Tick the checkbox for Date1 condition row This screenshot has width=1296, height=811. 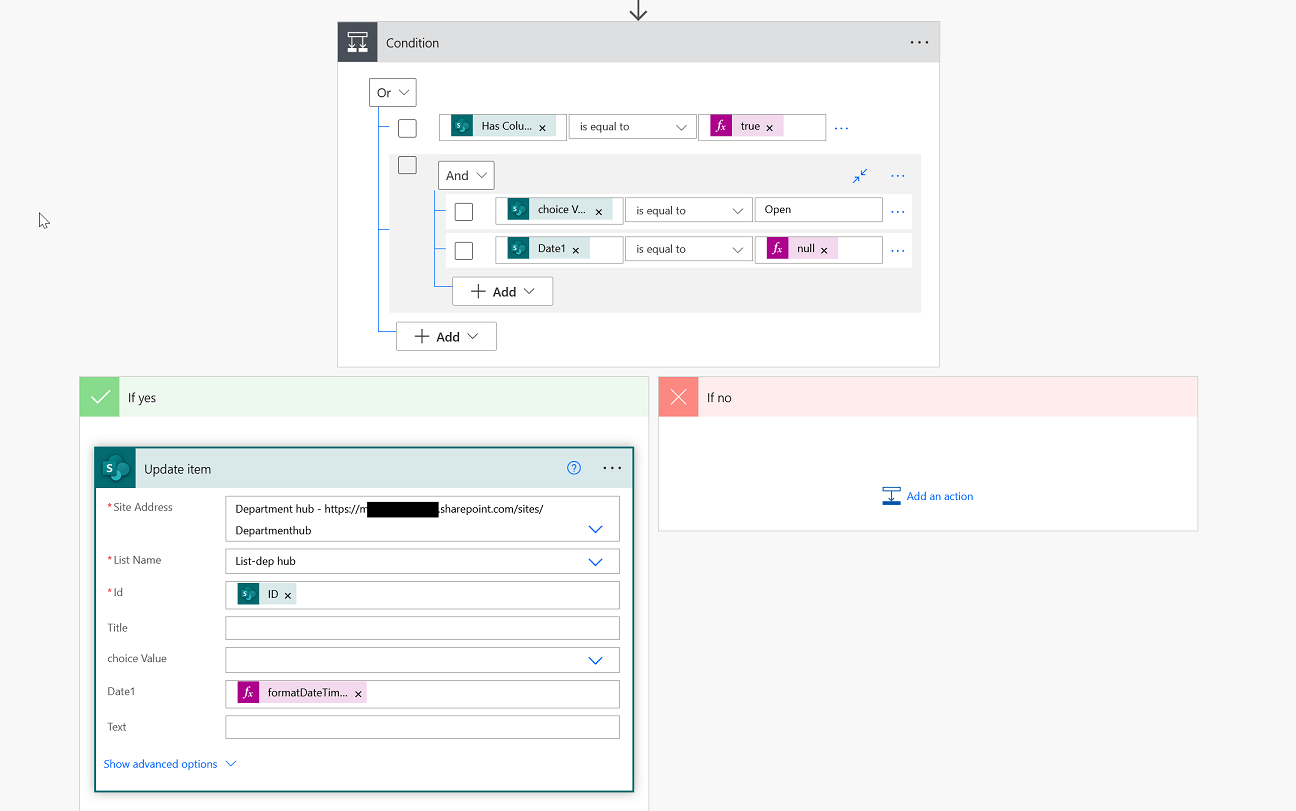click(x=464, y=250)
